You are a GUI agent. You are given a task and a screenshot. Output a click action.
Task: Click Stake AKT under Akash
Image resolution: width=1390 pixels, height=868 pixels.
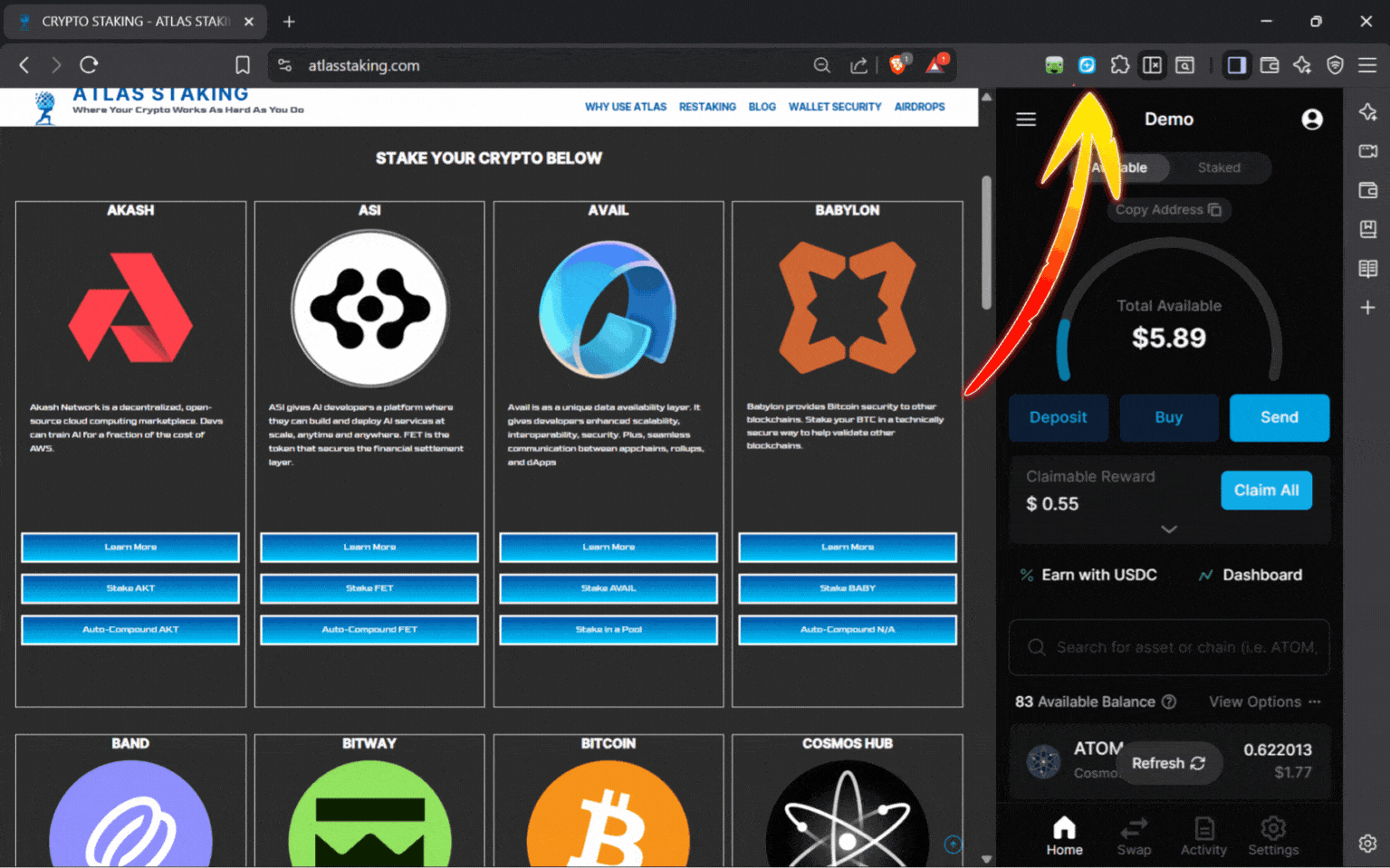click(129, 588)
